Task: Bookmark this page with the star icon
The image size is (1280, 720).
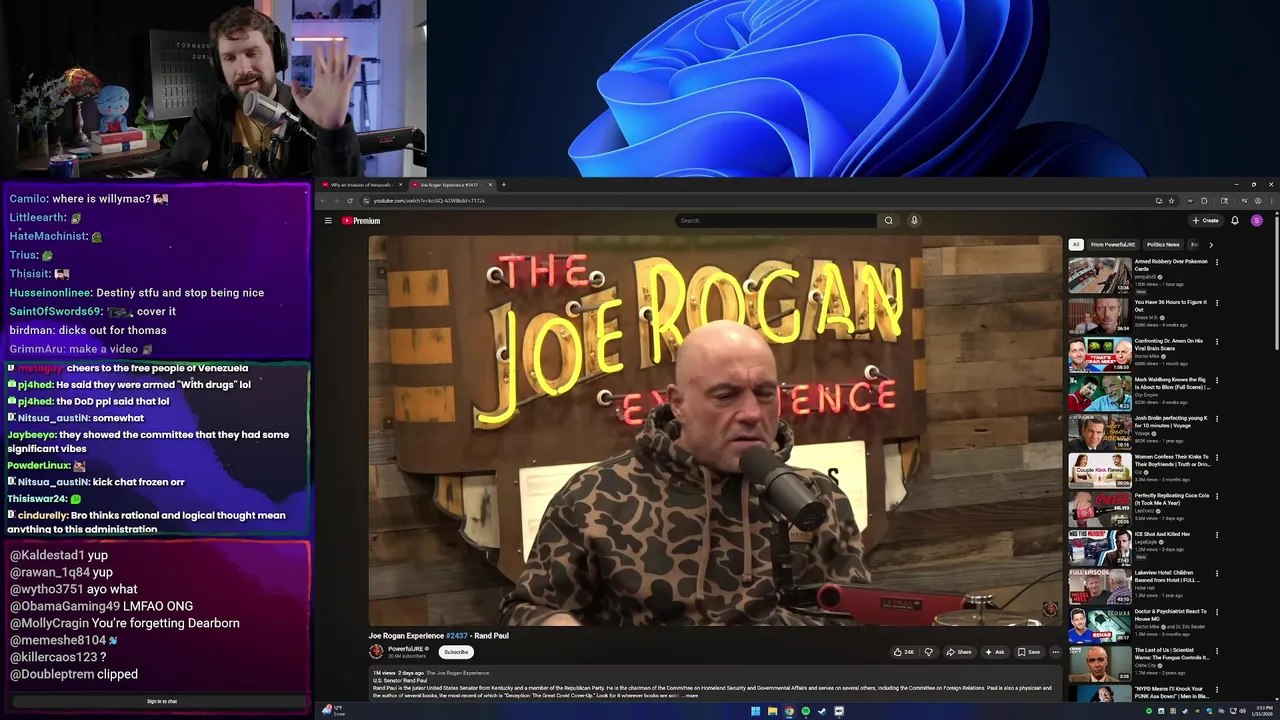Action: [1171, 200]
